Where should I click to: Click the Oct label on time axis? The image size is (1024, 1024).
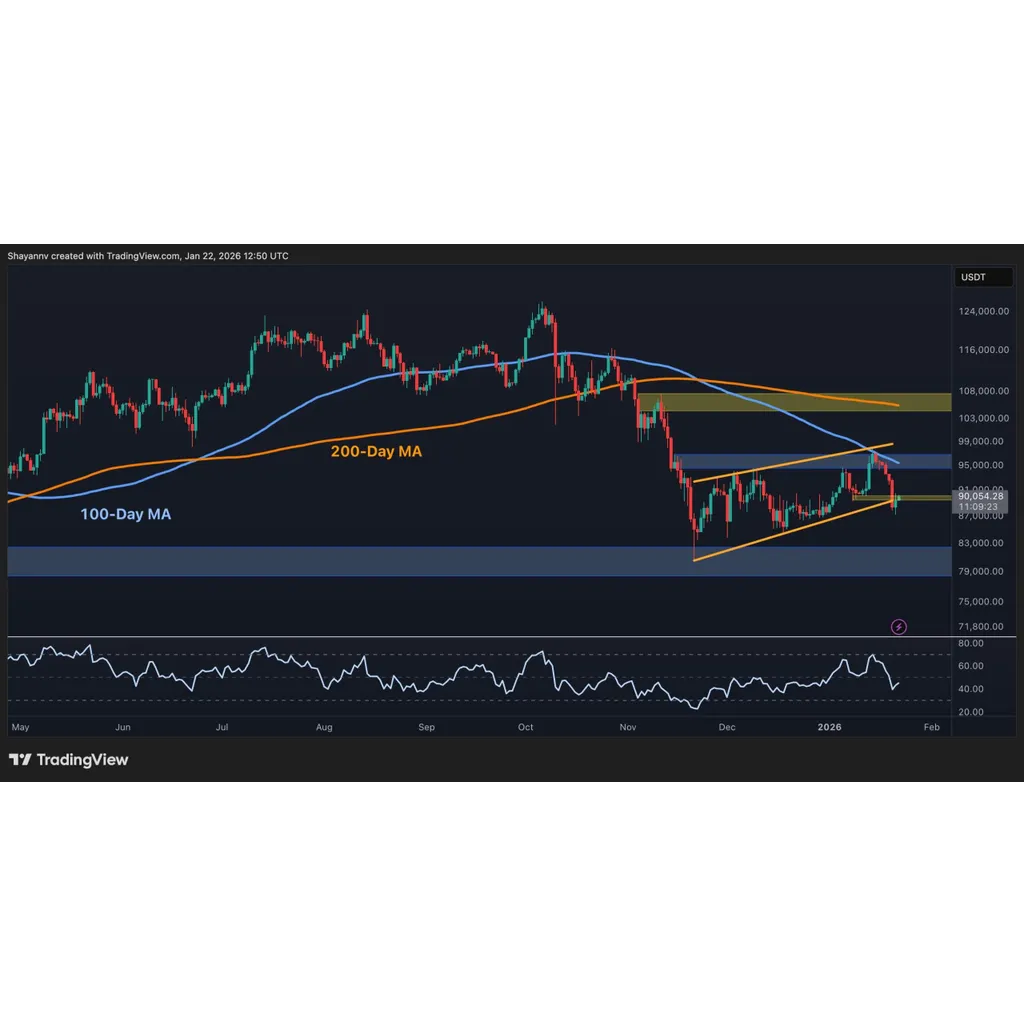click(x=526, y=728)
